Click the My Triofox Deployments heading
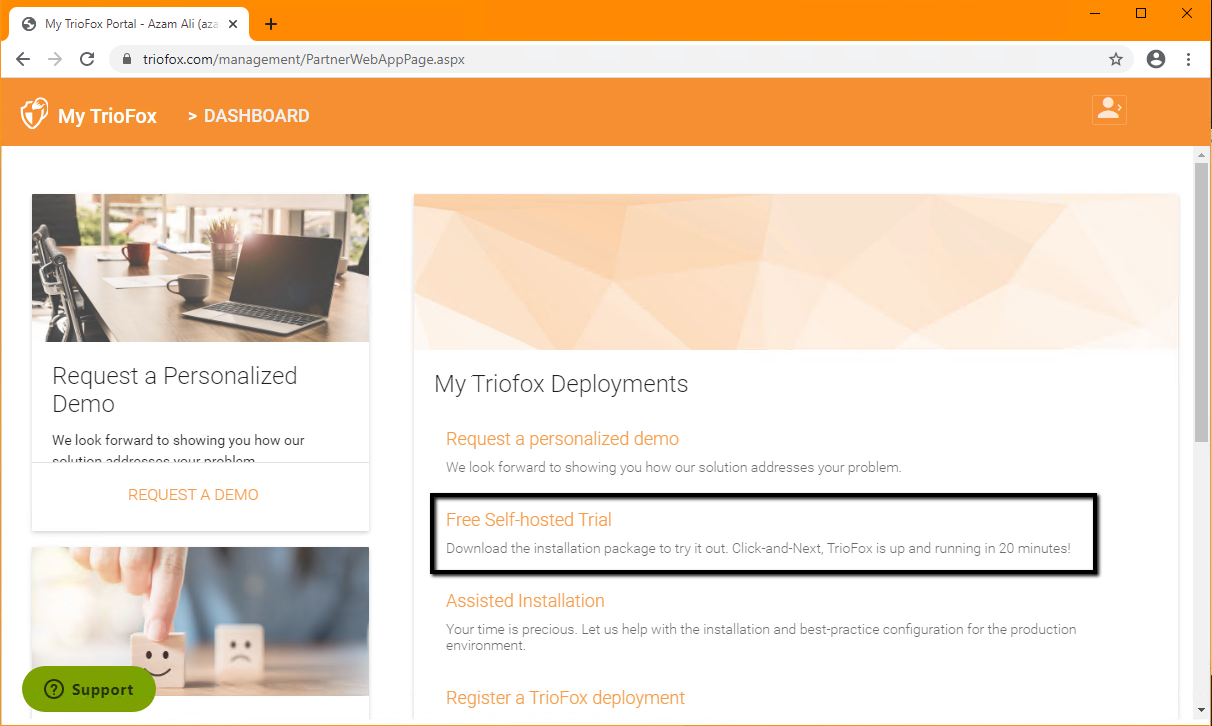Image resolution: width=1212 pixels, height=726 pixels. [x=561, y=384]
